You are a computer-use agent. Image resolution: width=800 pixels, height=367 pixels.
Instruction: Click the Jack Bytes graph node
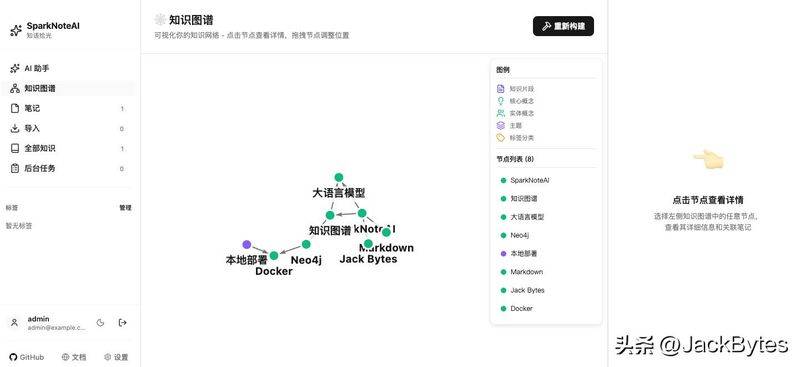point(368,244)
